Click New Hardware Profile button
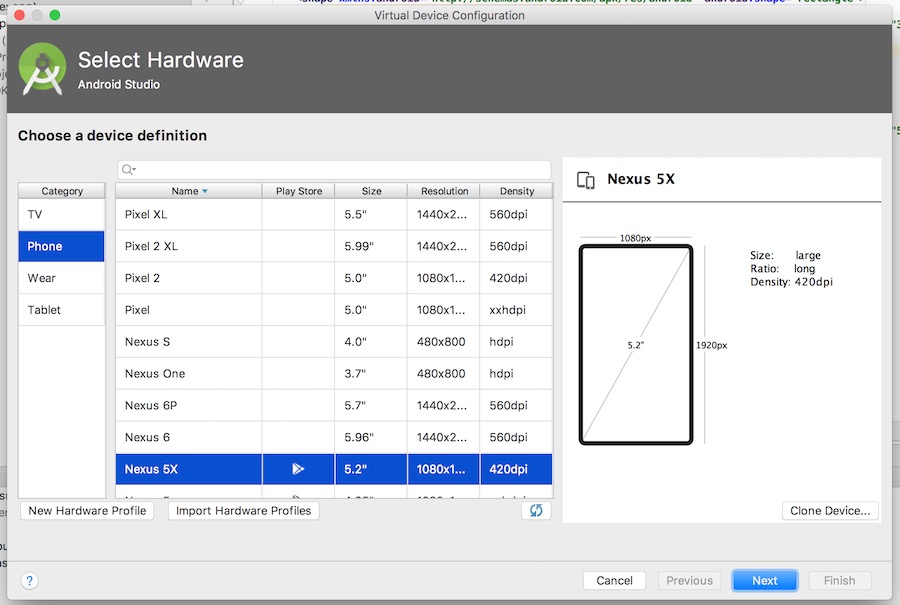900x605 pixels. coord(87,511)
